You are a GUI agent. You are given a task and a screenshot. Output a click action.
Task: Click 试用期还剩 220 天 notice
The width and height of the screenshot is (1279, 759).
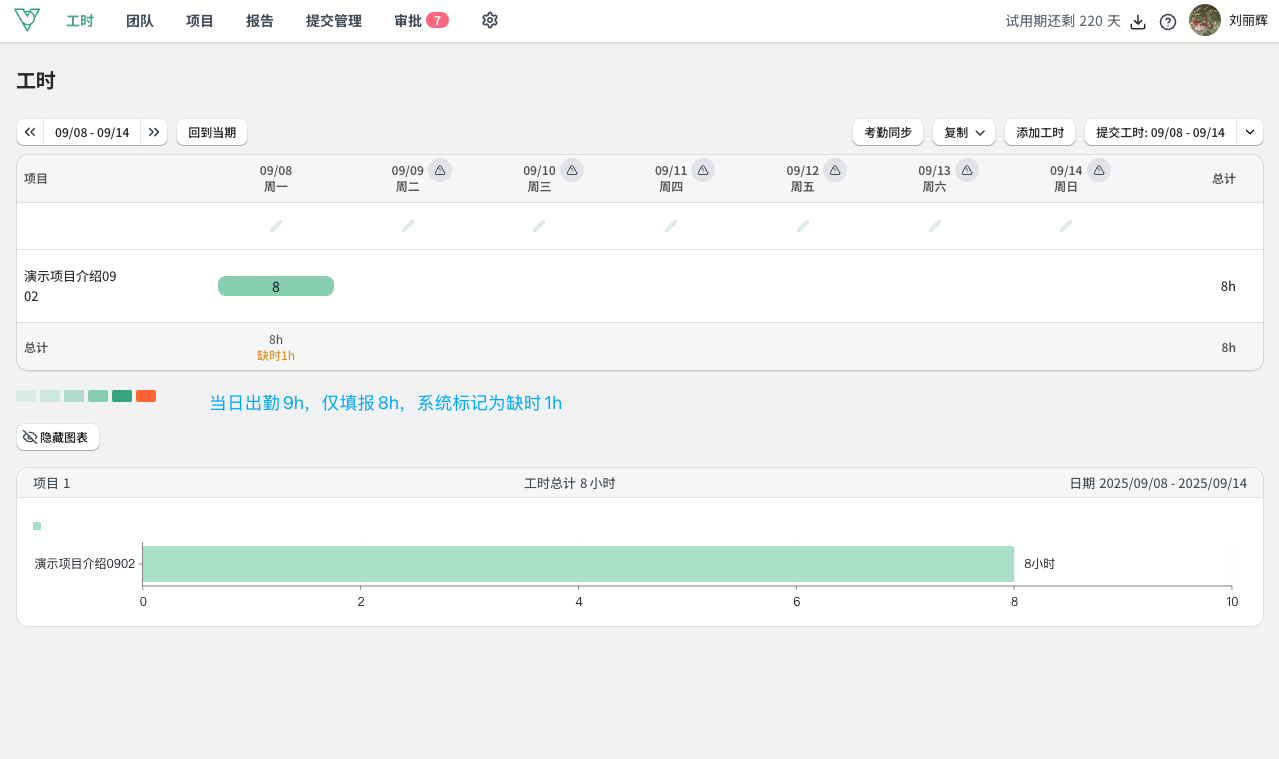pyautogui.click(x=1063, y=21)
